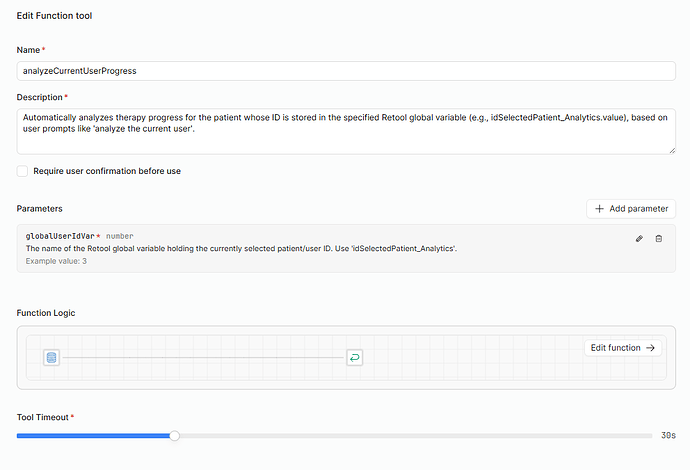Select the database query node in Function Logic
The width and height of the screenshot is (690, 470).
[52, 357]
